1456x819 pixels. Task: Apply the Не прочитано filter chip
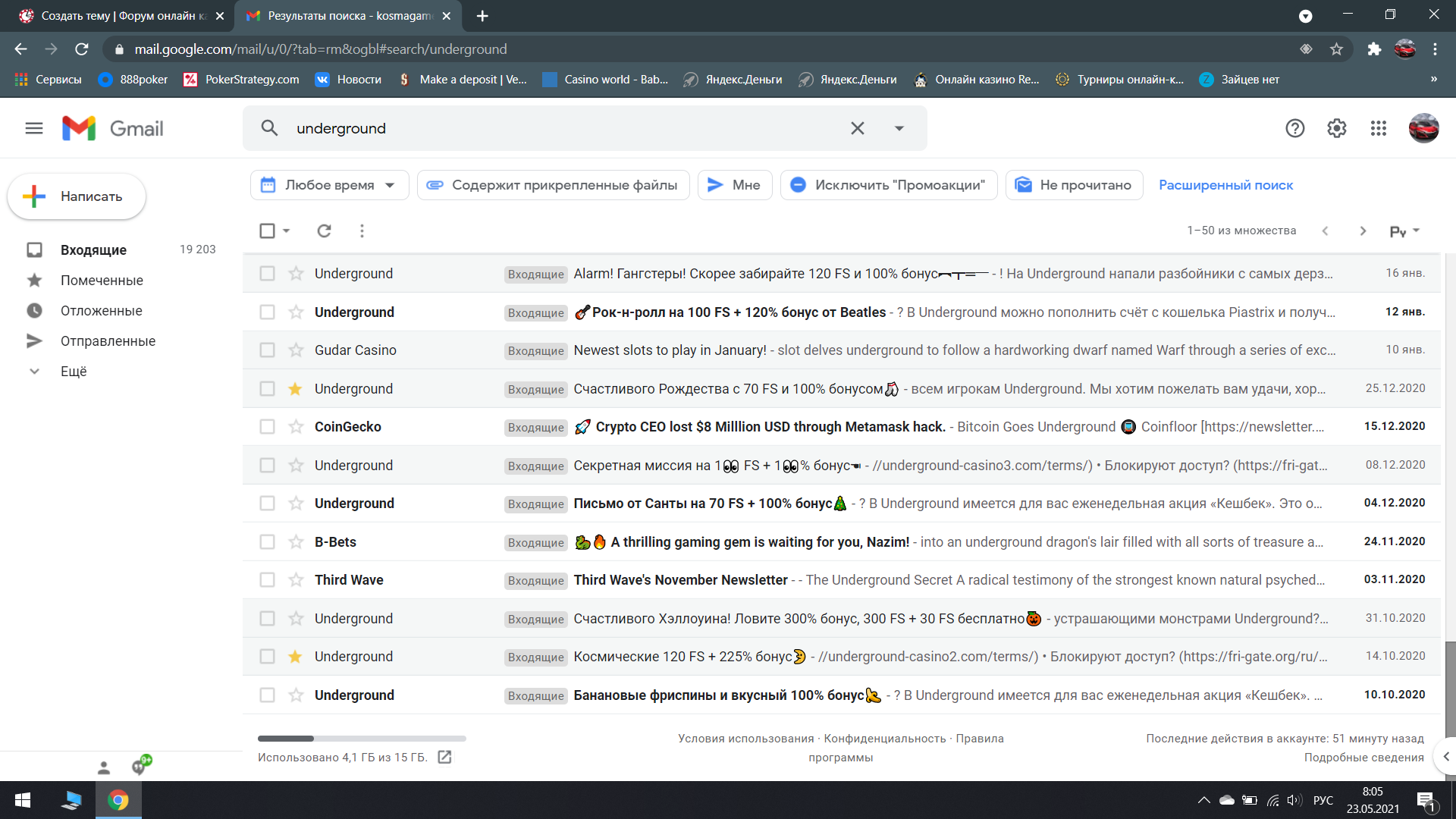click(x=1074, y=185)
